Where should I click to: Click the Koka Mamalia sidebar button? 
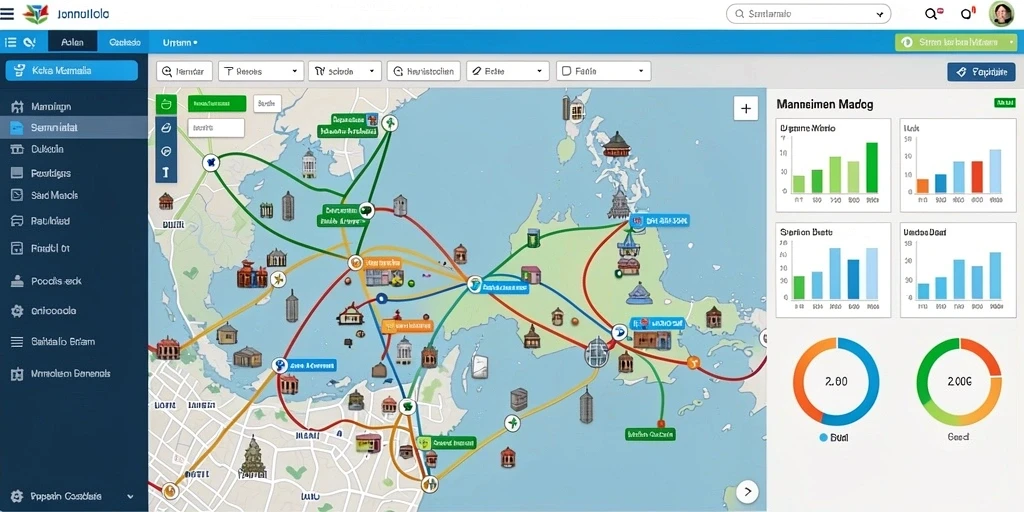(x=72, y=71)
